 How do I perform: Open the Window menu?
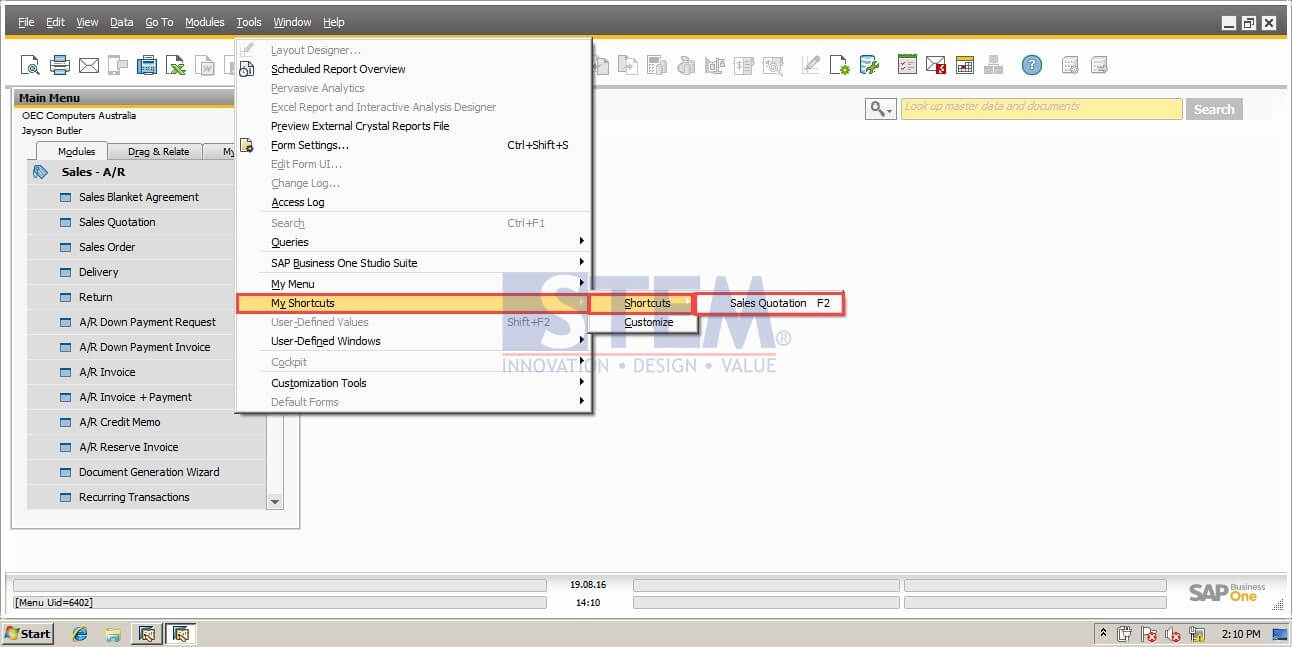tap(292, 22)
